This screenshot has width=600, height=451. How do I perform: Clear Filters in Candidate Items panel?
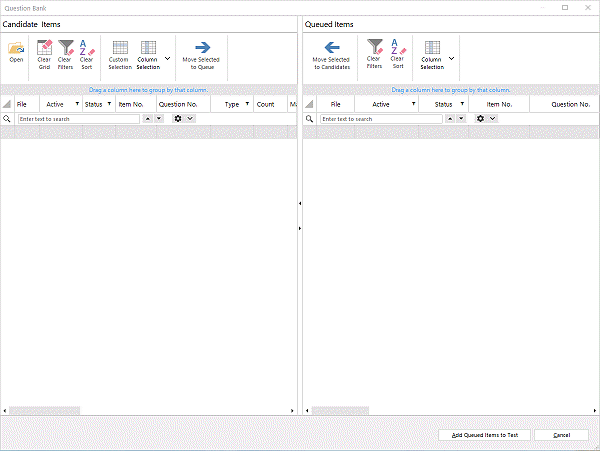click(65, 51)
